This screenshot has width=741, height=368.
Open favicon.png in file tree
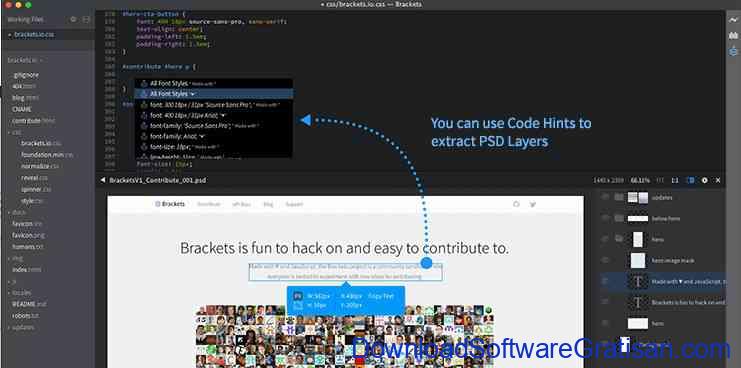28,235
